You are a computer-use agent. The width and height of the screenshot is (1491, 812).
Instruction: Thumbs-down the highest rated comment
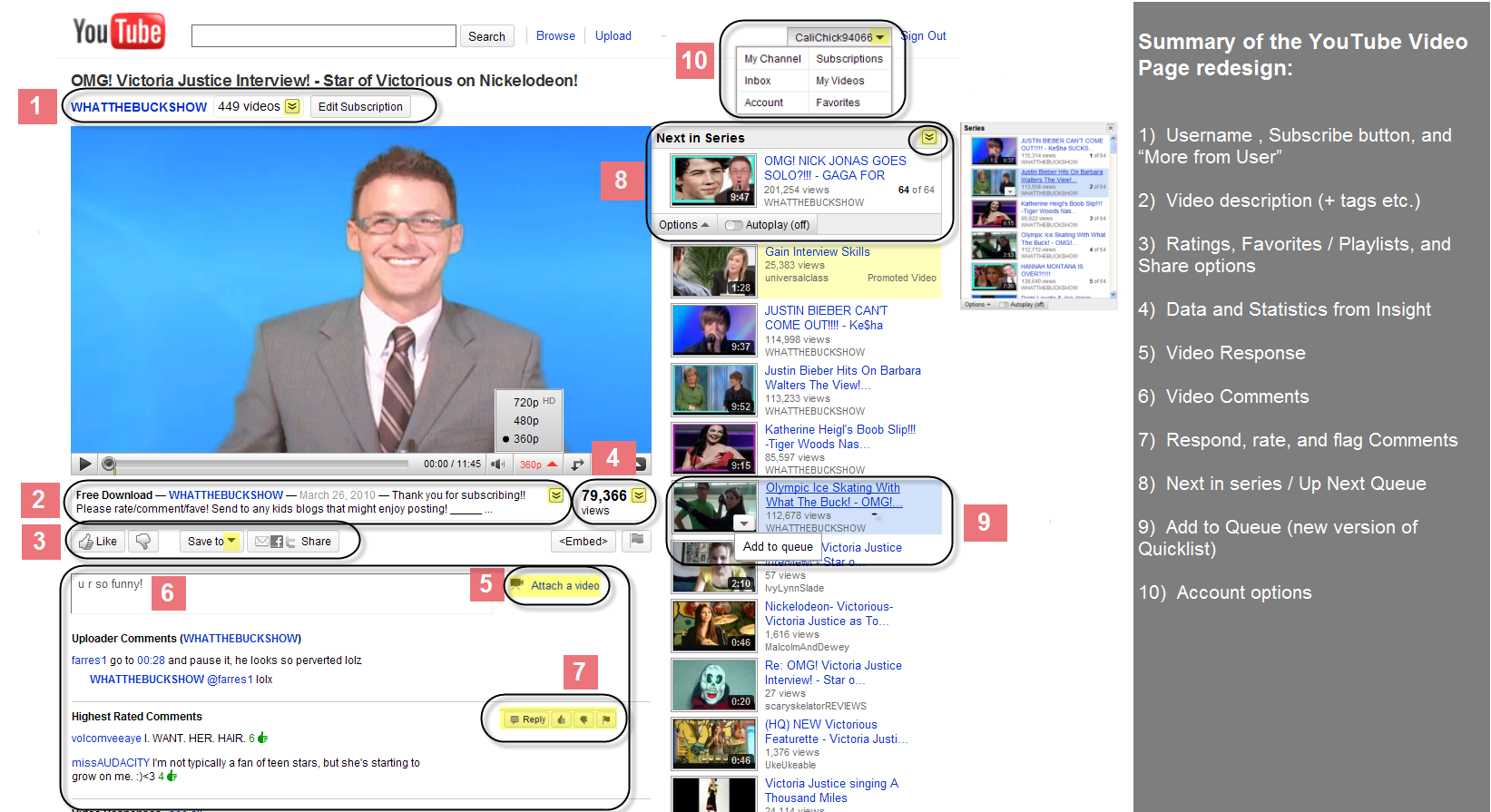coord(584,719)
